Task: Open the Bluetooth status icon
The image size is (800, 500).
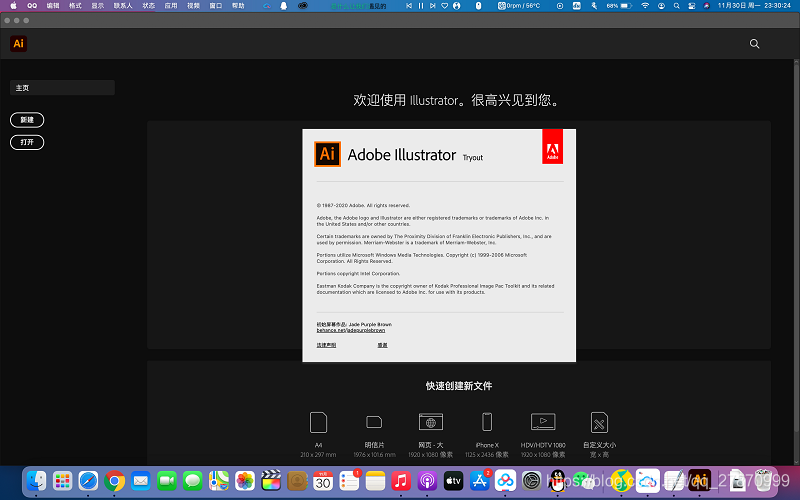Action: click(594, 6)
